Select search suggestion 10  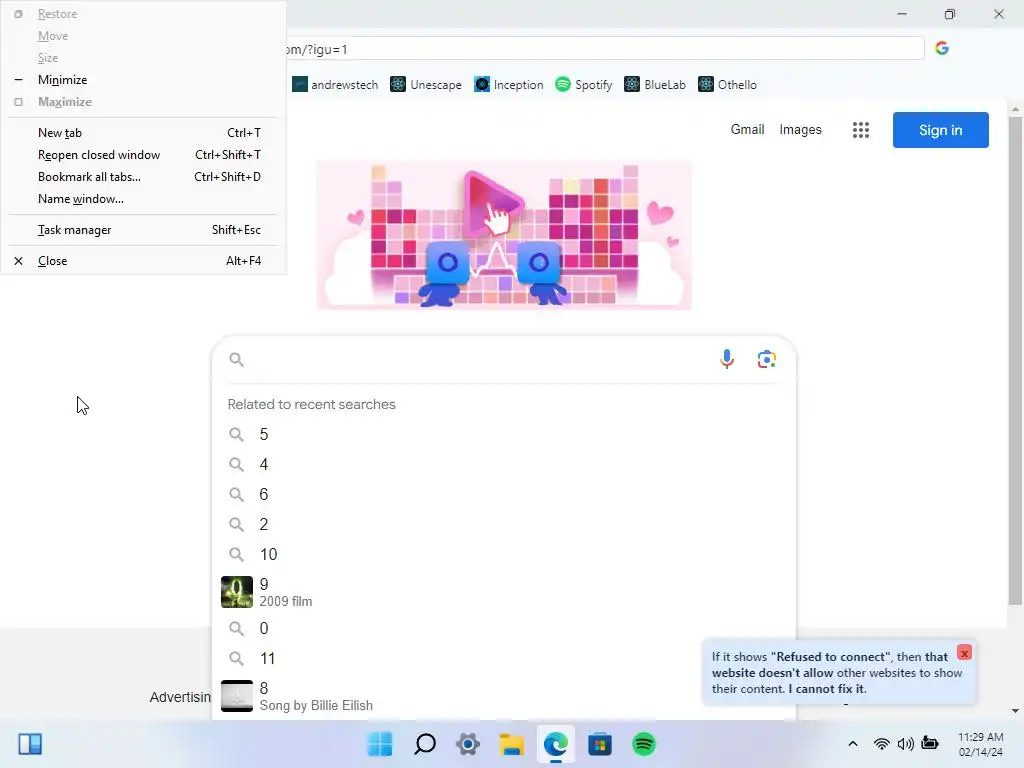click(x=504, y=554)
